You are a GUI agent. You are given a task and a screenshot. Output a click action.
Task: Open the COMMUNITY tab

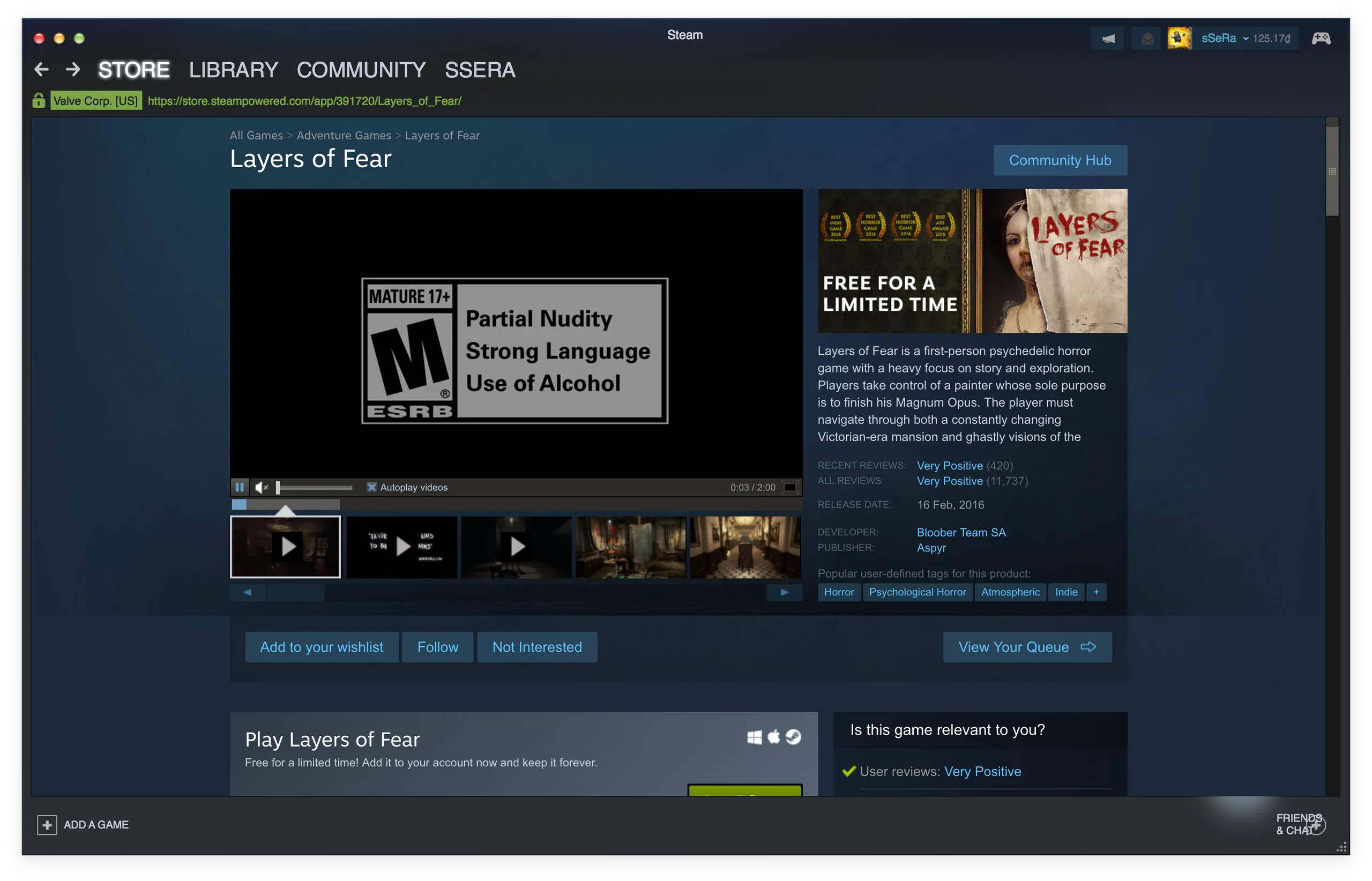(361, 70)
